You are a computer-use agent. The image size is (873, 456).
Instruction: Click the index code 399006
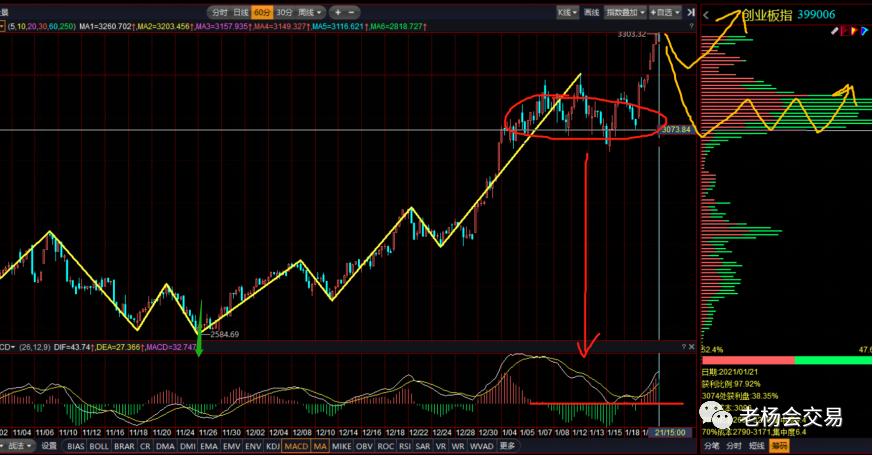coord(816,15)
